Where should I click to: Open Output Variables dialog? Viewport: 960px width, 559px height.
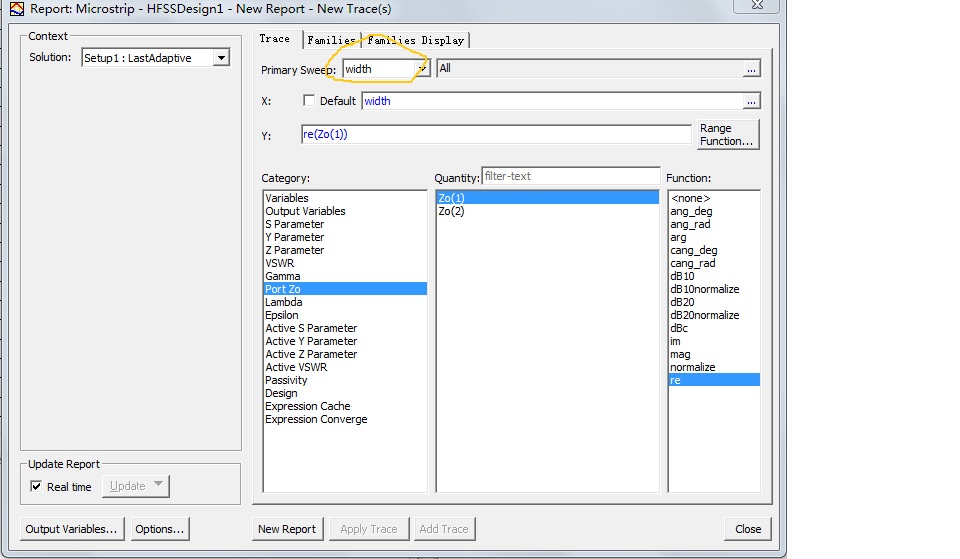coord(72,529)
